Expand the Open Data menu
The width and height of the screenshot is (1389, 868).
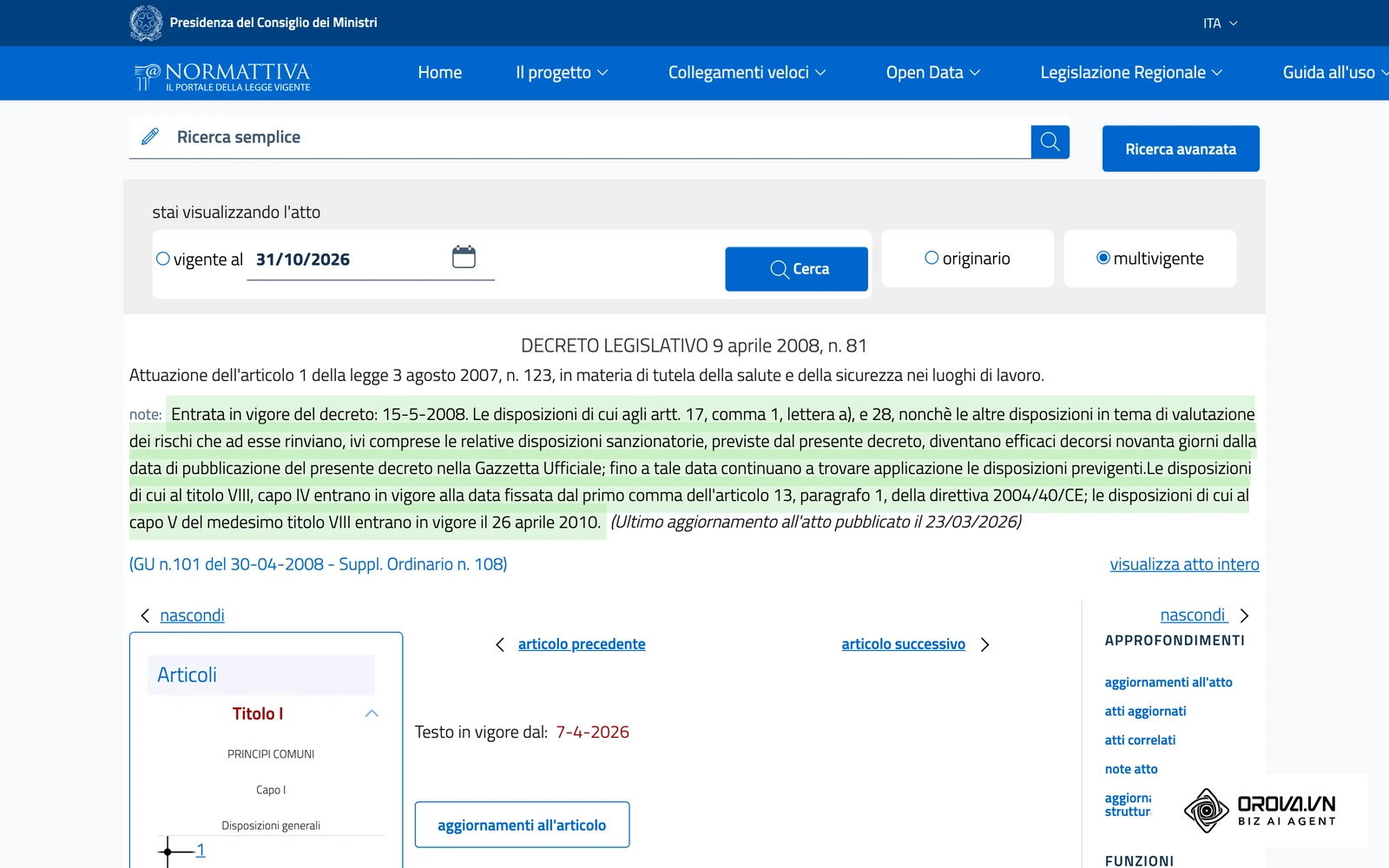pos(933,73)
